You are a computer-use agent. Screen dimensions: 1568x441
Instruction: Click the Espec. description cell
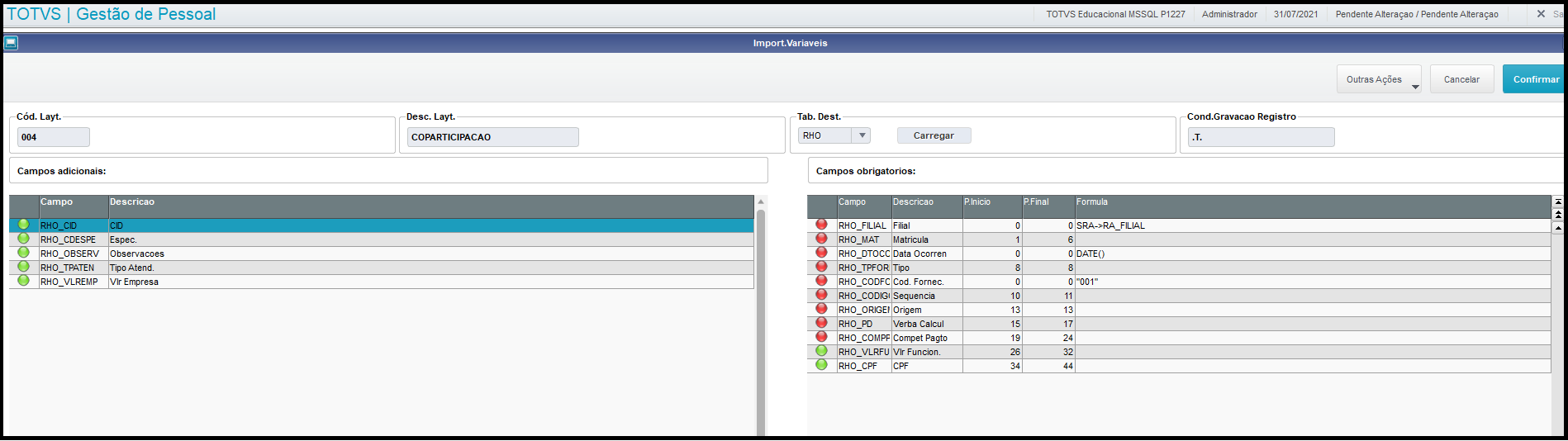coord(431,239)
